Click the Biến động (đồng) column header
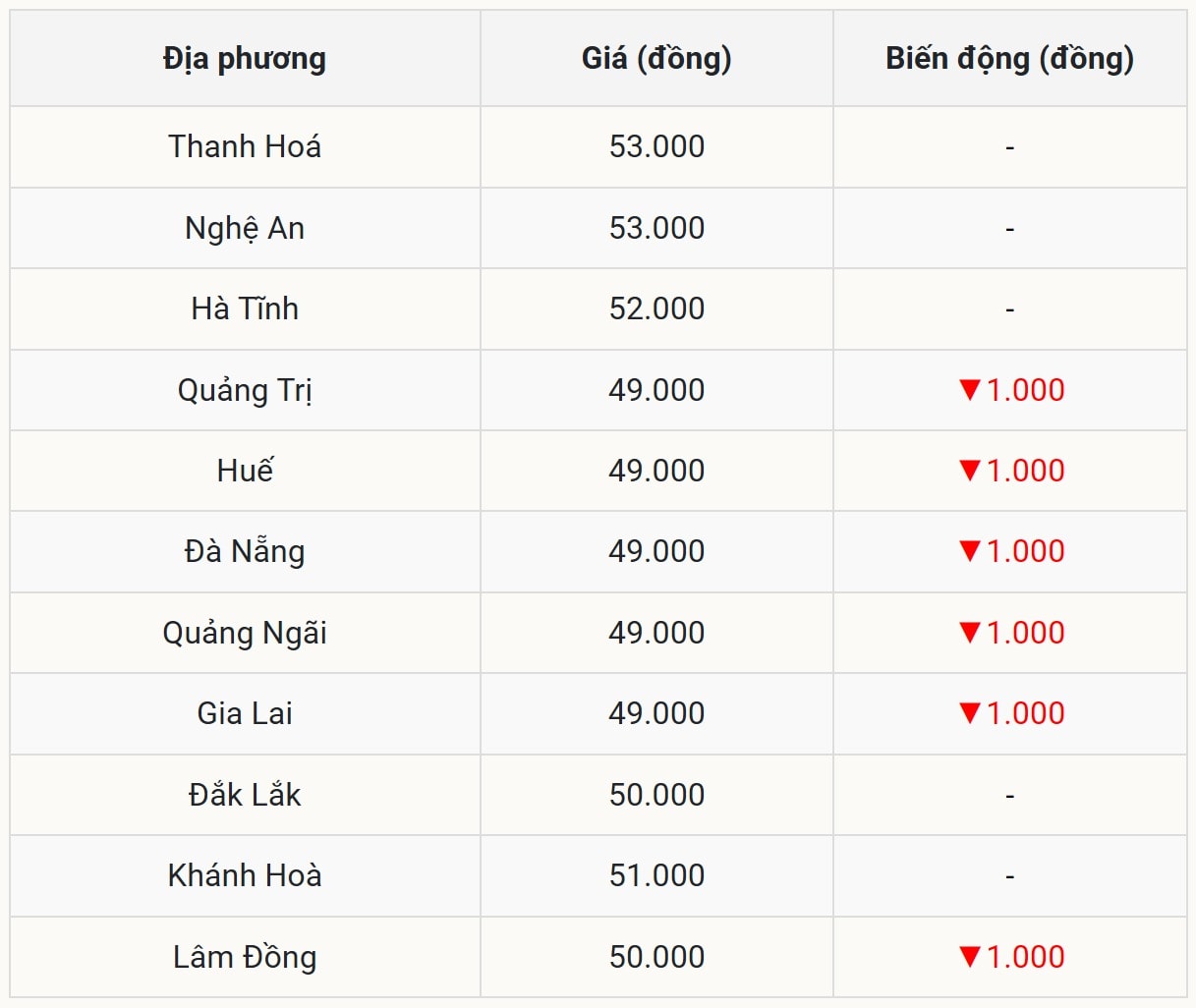This screenshot has width=1196, height=1008. 1009,59
